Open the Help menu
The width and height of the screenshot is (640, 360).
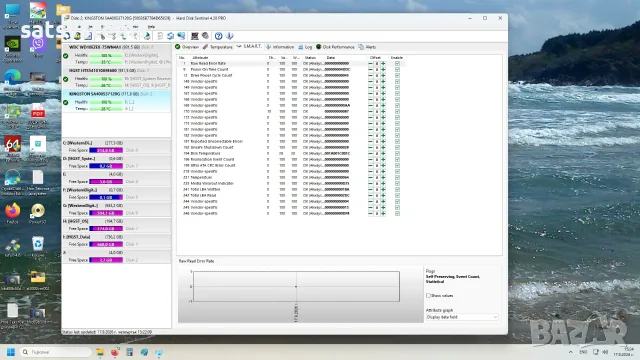coord(151,27)
